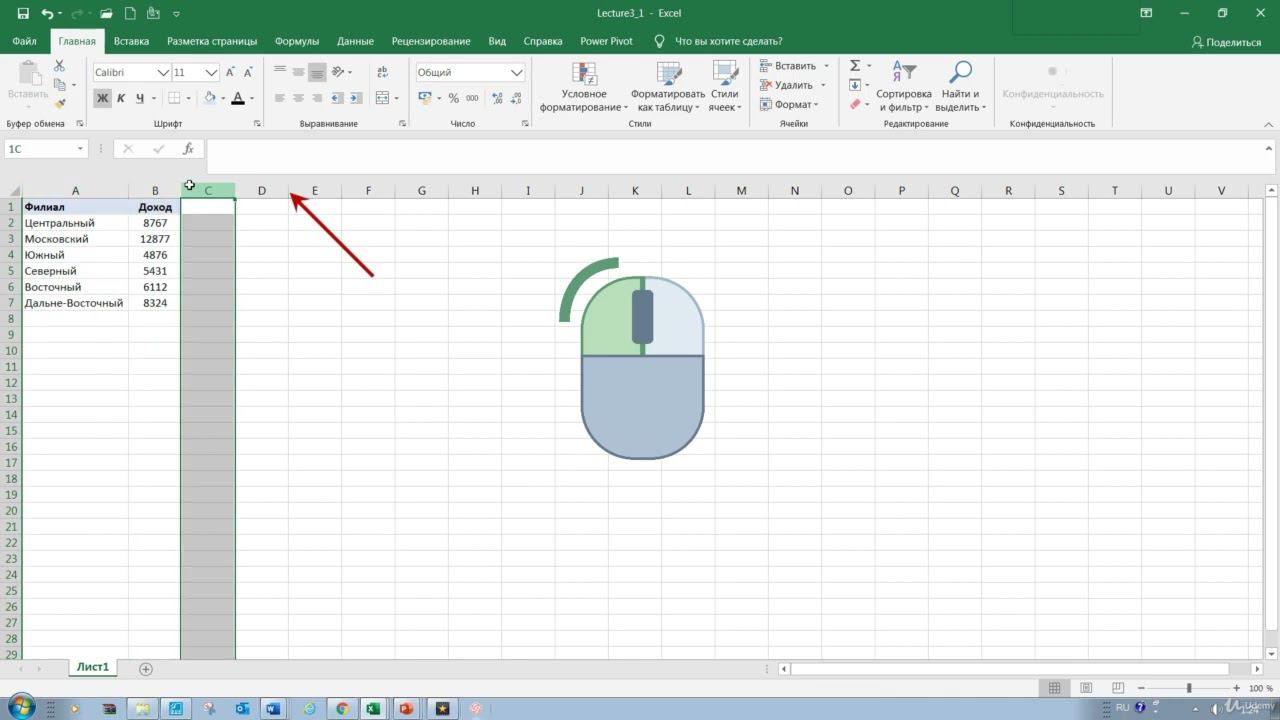1280x720 pixels.
Task: Expand the Общий number format dropdown
Action: click(x=516, y=73)
